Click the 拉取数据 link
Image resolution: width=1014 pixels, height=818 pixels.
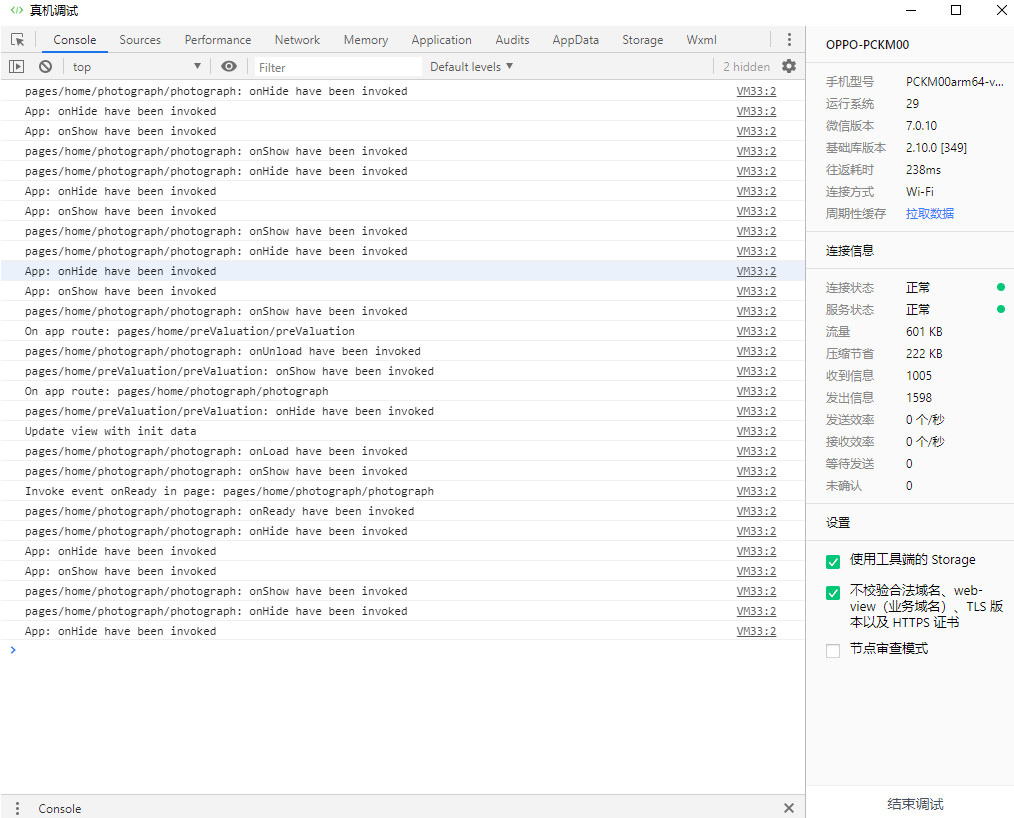pyautogui.click(x=929, y=213)
